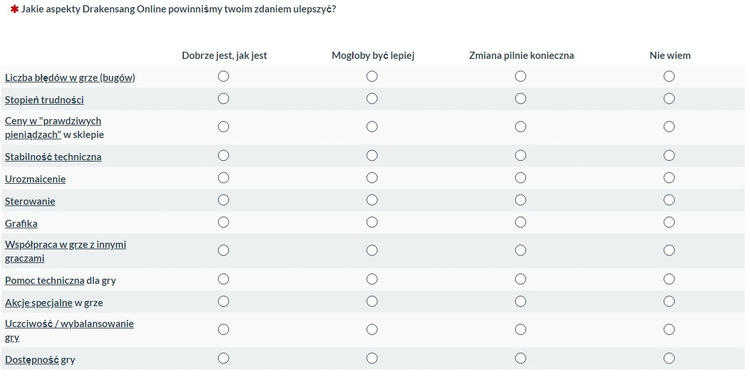This screenshot has height=386, width=750.
Task: Click the 'Stabilność techniczna' underlined label
Action: pyautogui.click(x=53, y=157)
